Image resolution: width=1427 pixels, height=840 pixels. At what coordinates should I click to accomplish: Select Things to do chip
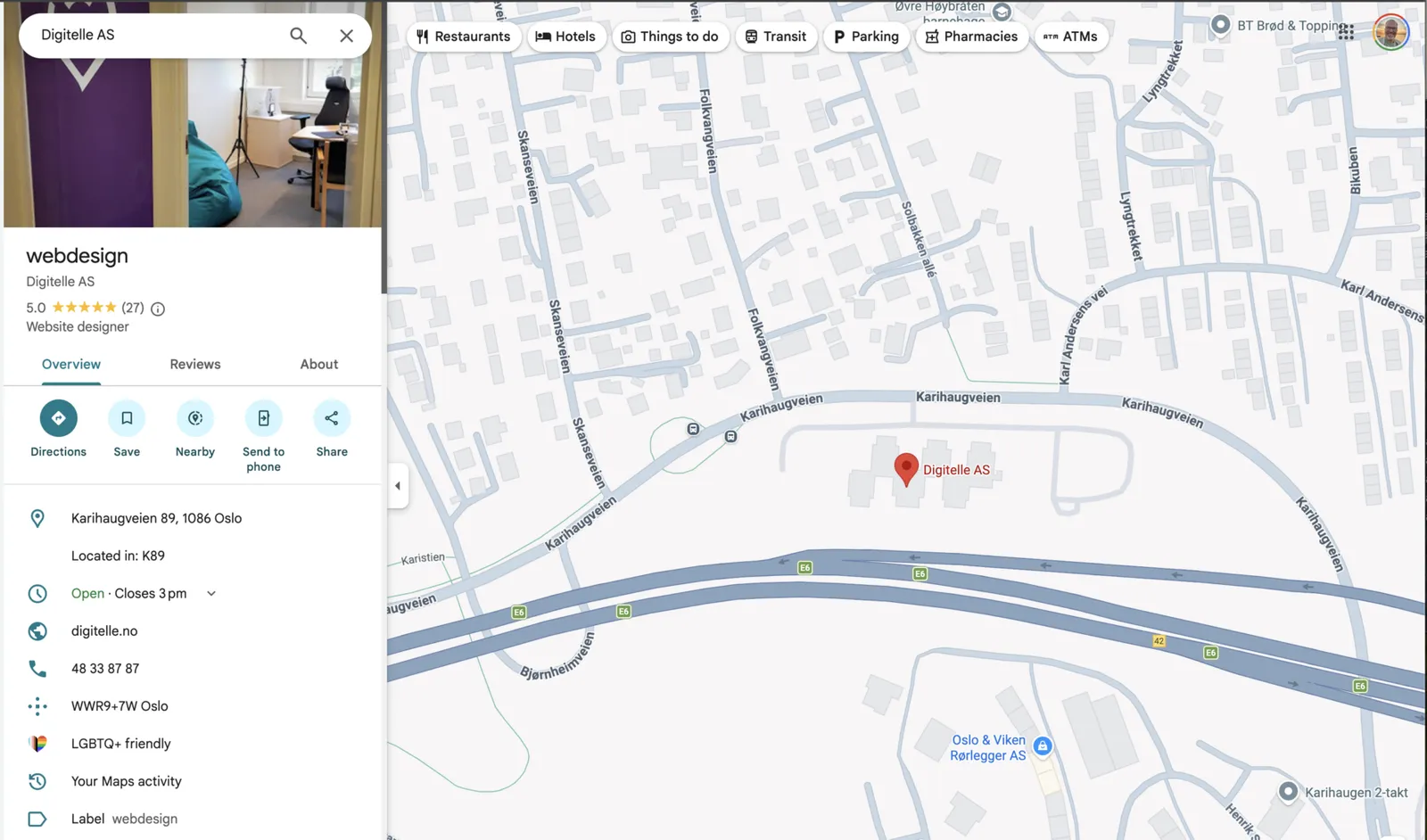[670, 37]
